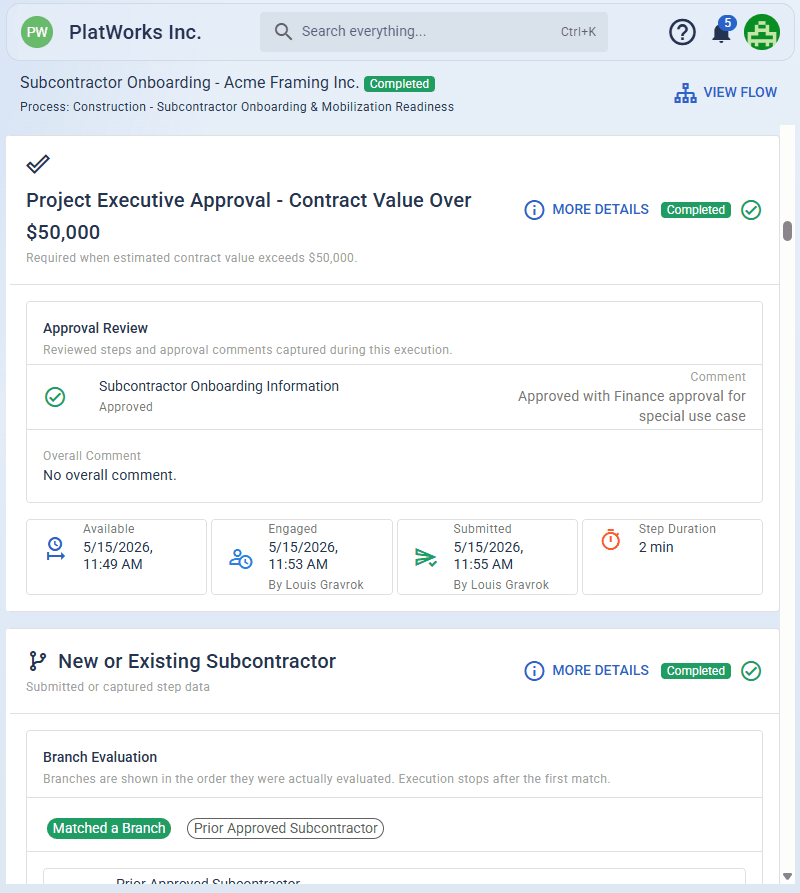The image size is (800, 893).
Task: Click 'Branches are shown in the order' description
Action: pyautogui.click(x=326, y=779)
